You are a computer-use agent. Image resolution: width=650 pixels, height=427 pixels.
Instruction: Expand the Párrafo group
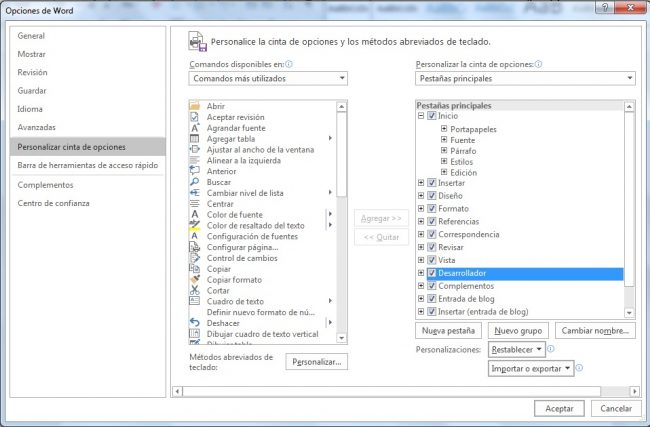pos(444,150)
